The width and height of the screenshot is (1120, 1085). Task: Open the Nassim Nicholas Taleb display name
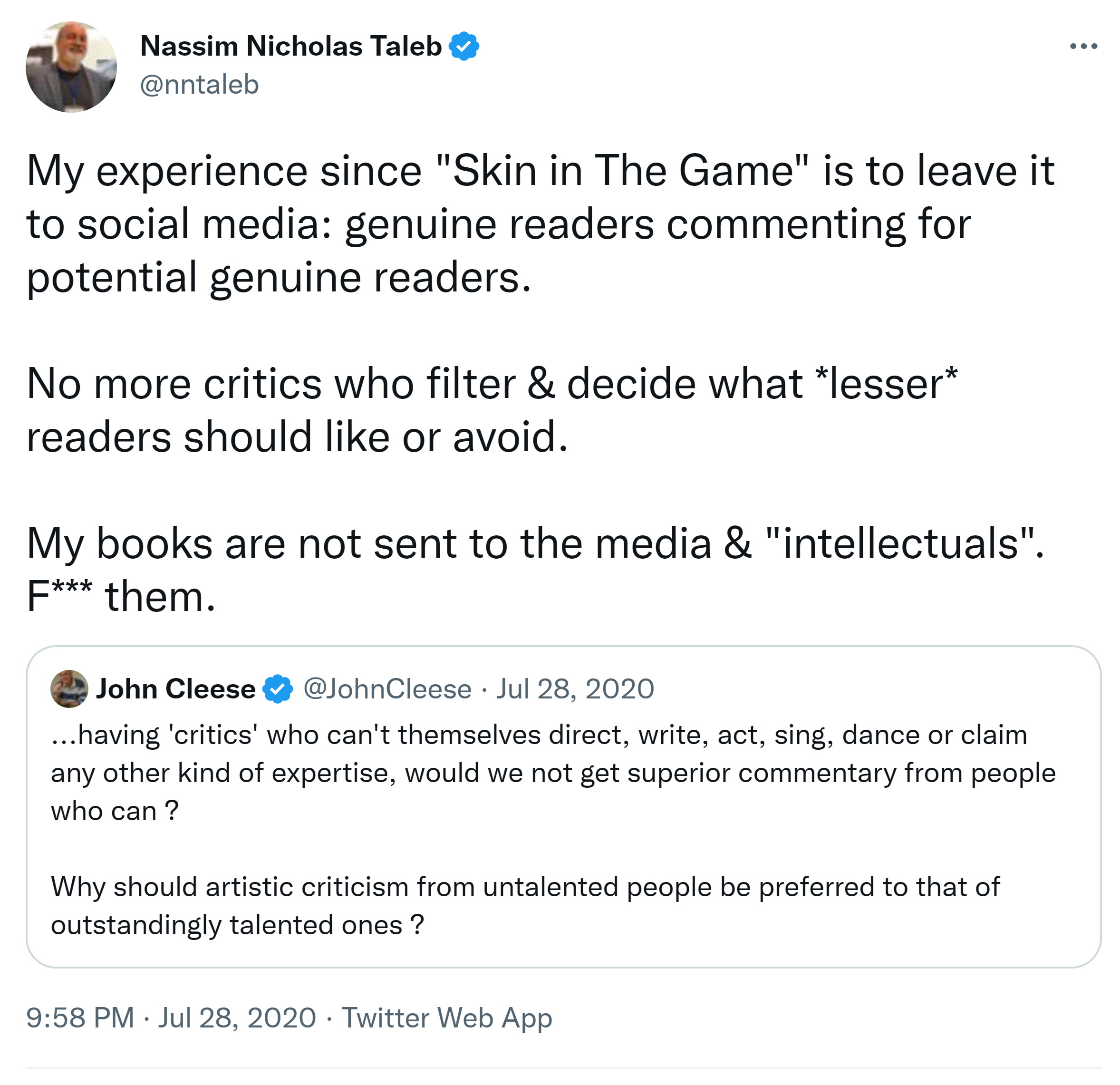(291, 46)
